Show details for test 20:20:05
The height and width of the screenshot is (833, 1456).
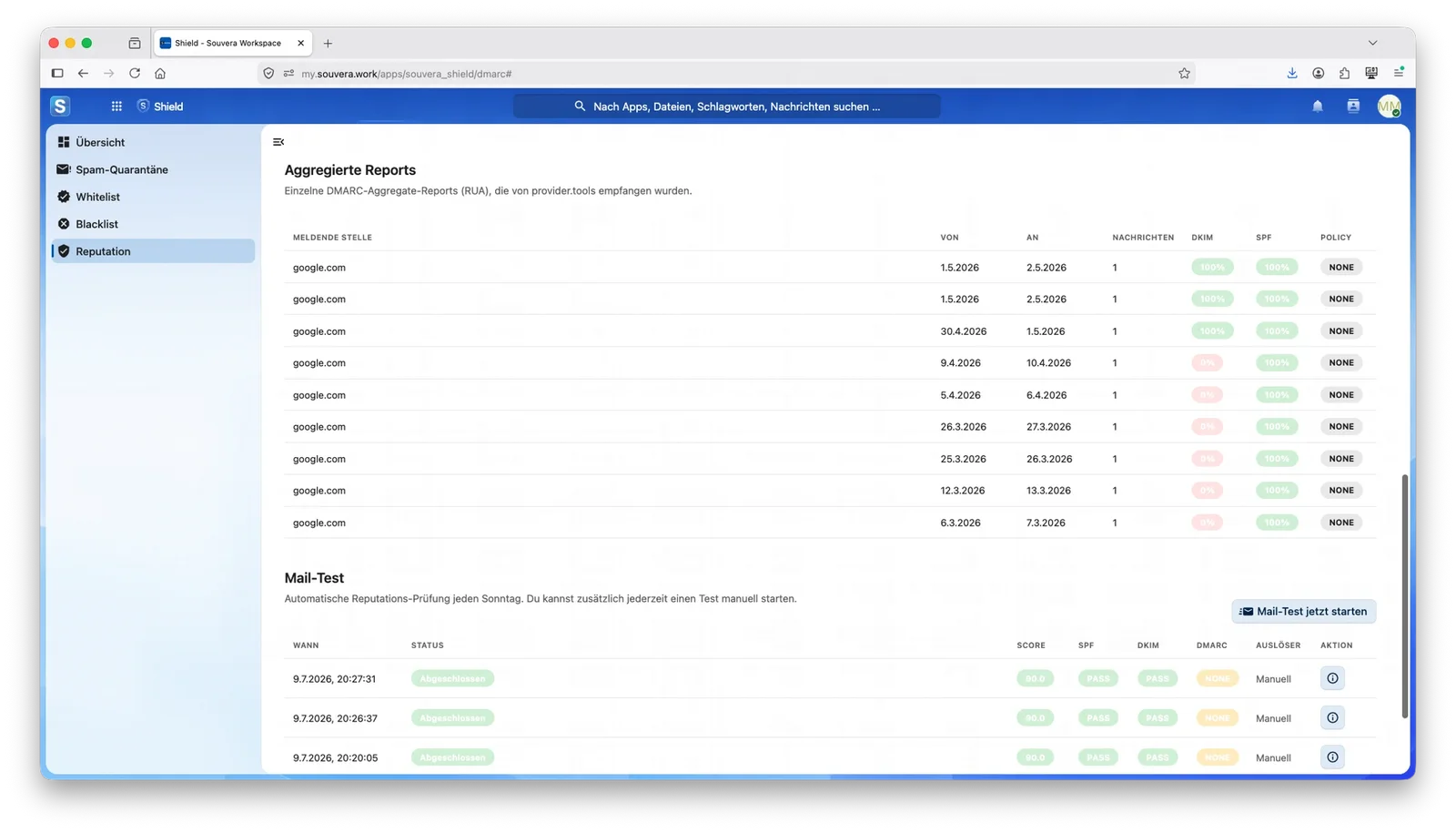(1332, 757)
